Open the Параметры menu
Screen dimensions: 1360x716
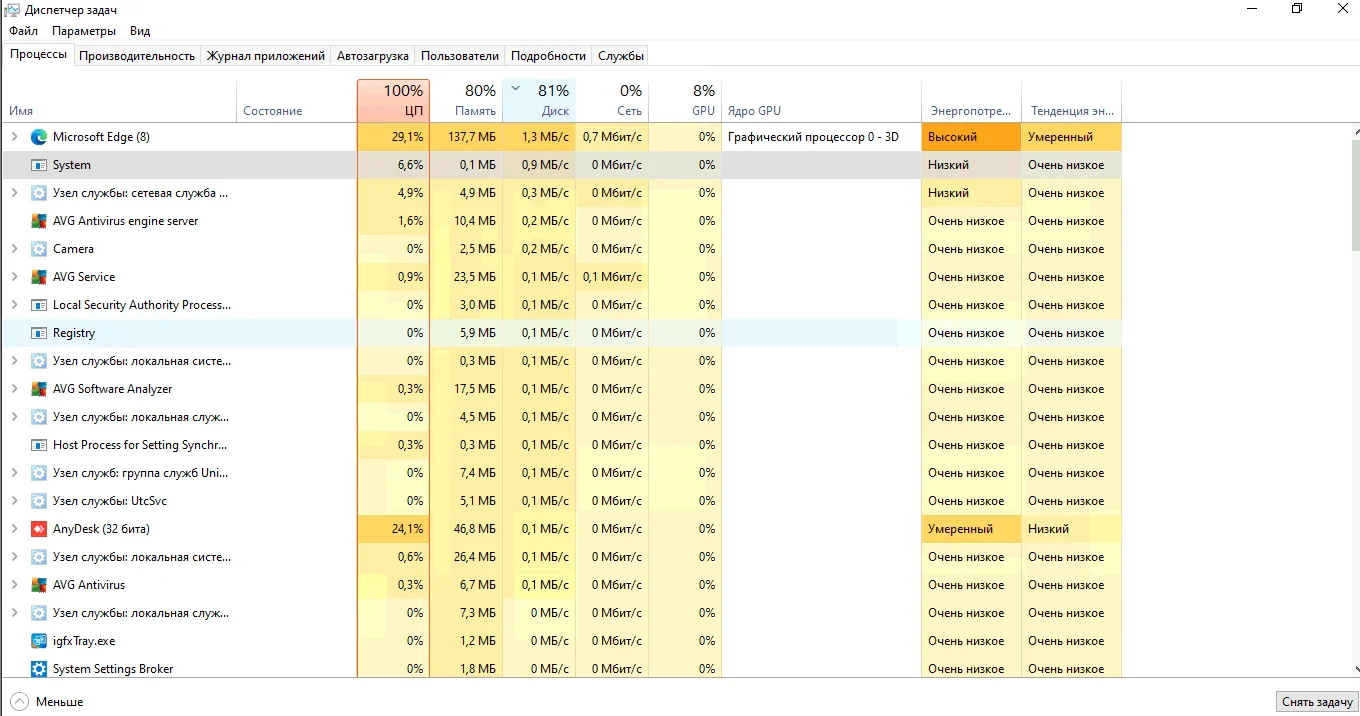(84, 31)
